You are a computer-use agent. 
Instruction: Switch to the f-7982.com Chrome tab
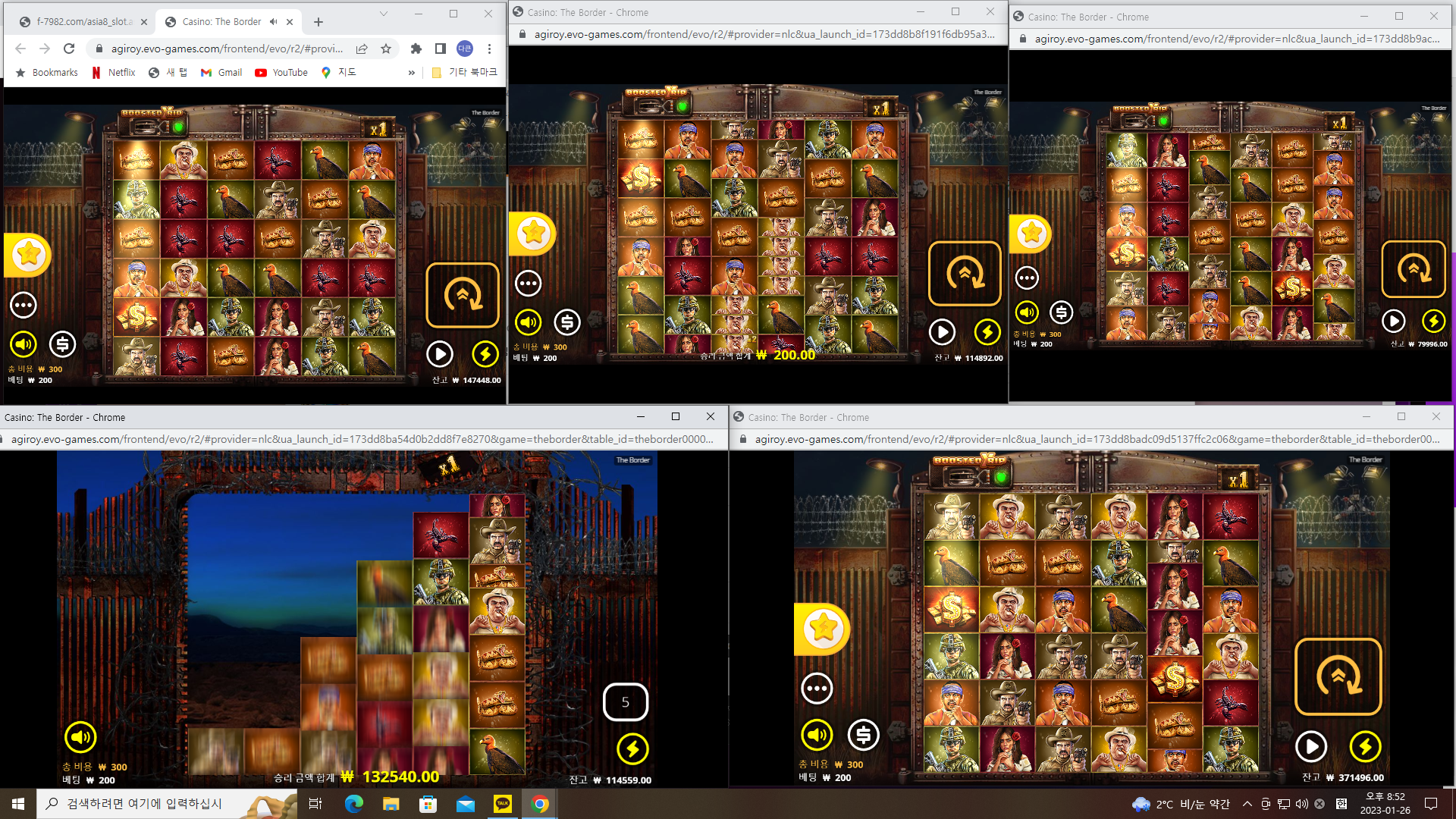(83, 22)
